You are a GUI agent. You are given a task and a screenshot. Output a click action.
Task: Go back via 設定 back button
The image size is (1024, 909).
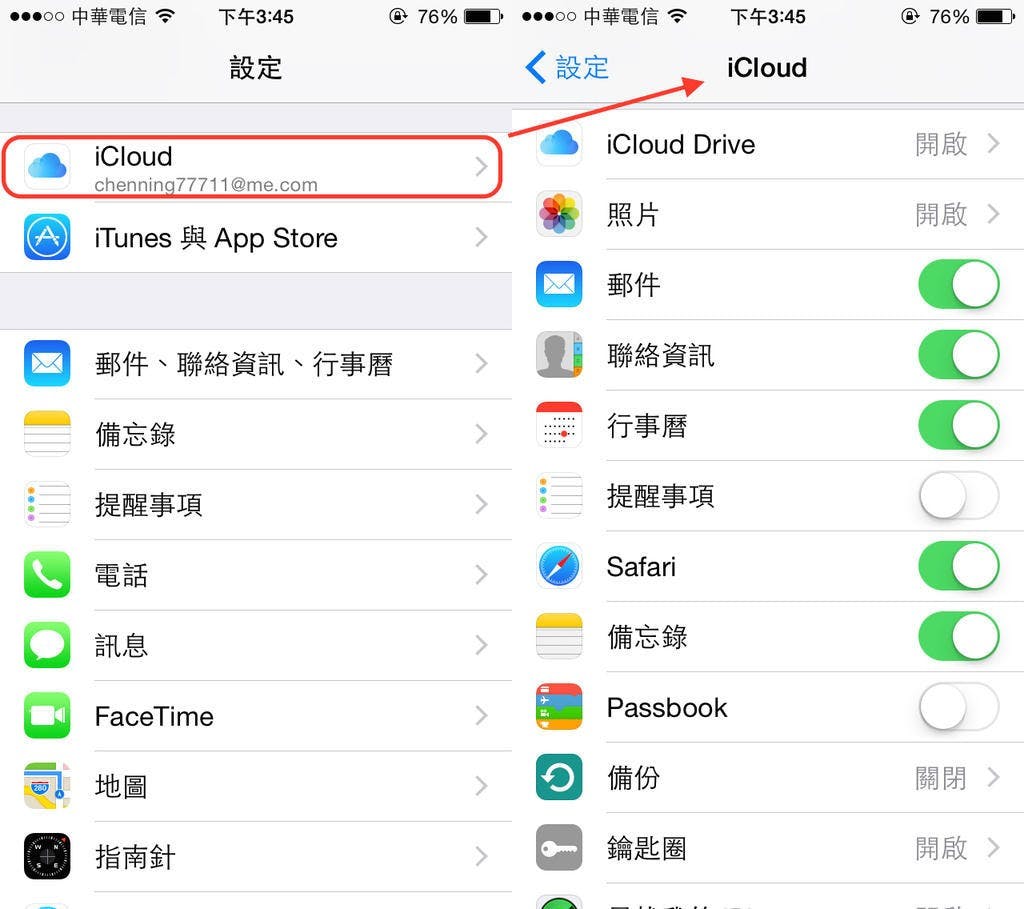tap(567, 67)
